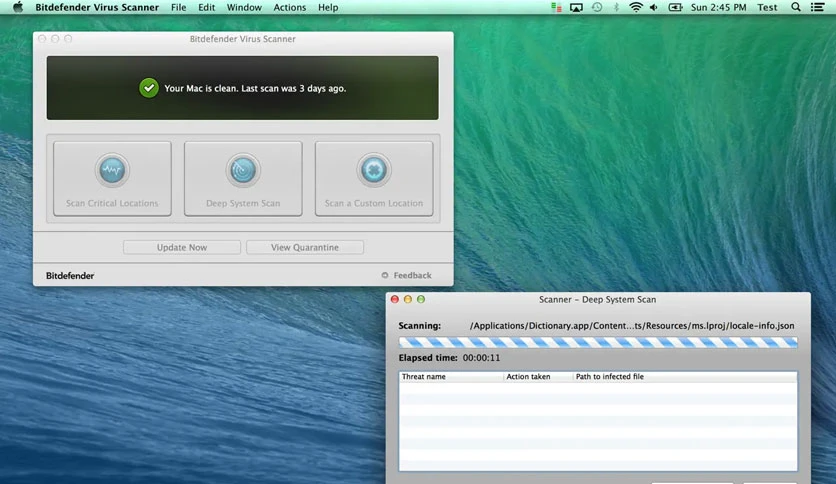Open the Window menu
Viewport: 836px width, 484px height.
[244, 7]
